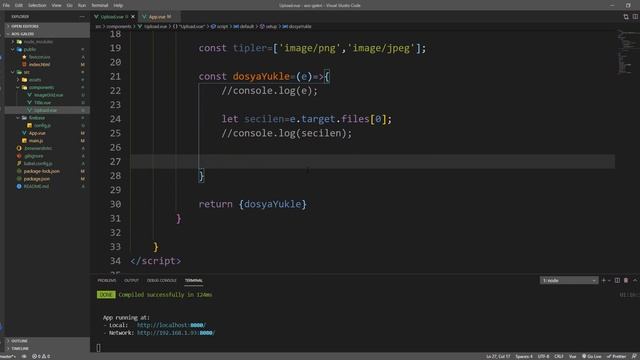Open package.json in the explorer
The image size is (640, 360).
point(37,179)
